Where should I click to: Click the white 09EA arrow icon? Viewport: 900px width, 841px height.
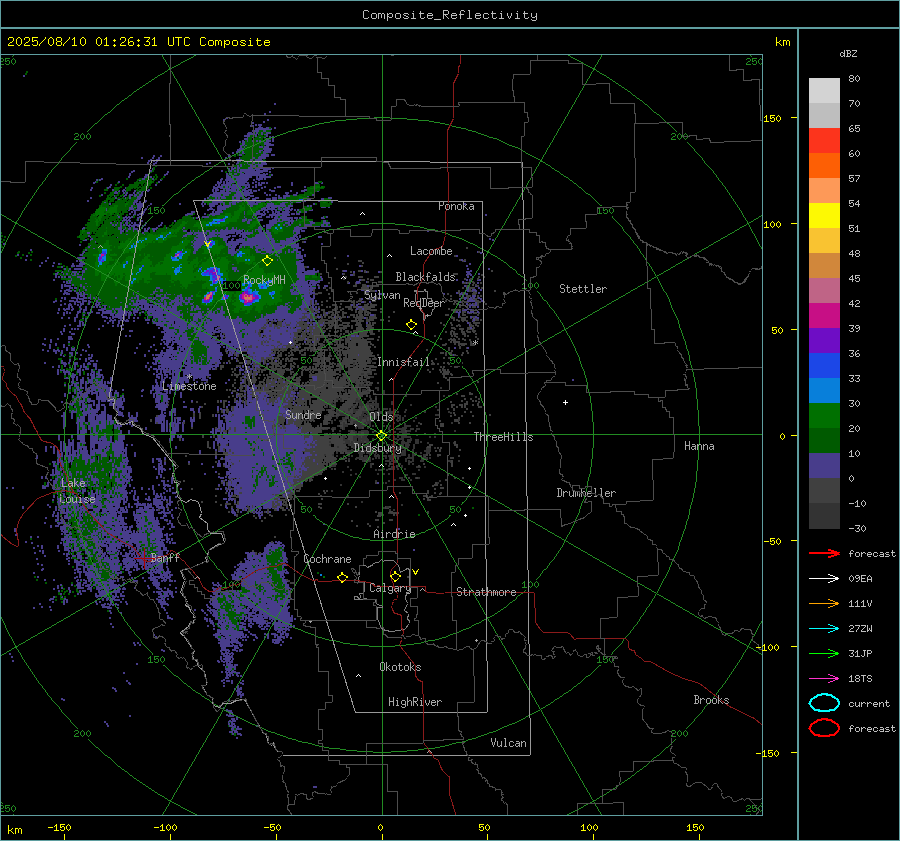point(824,579)
